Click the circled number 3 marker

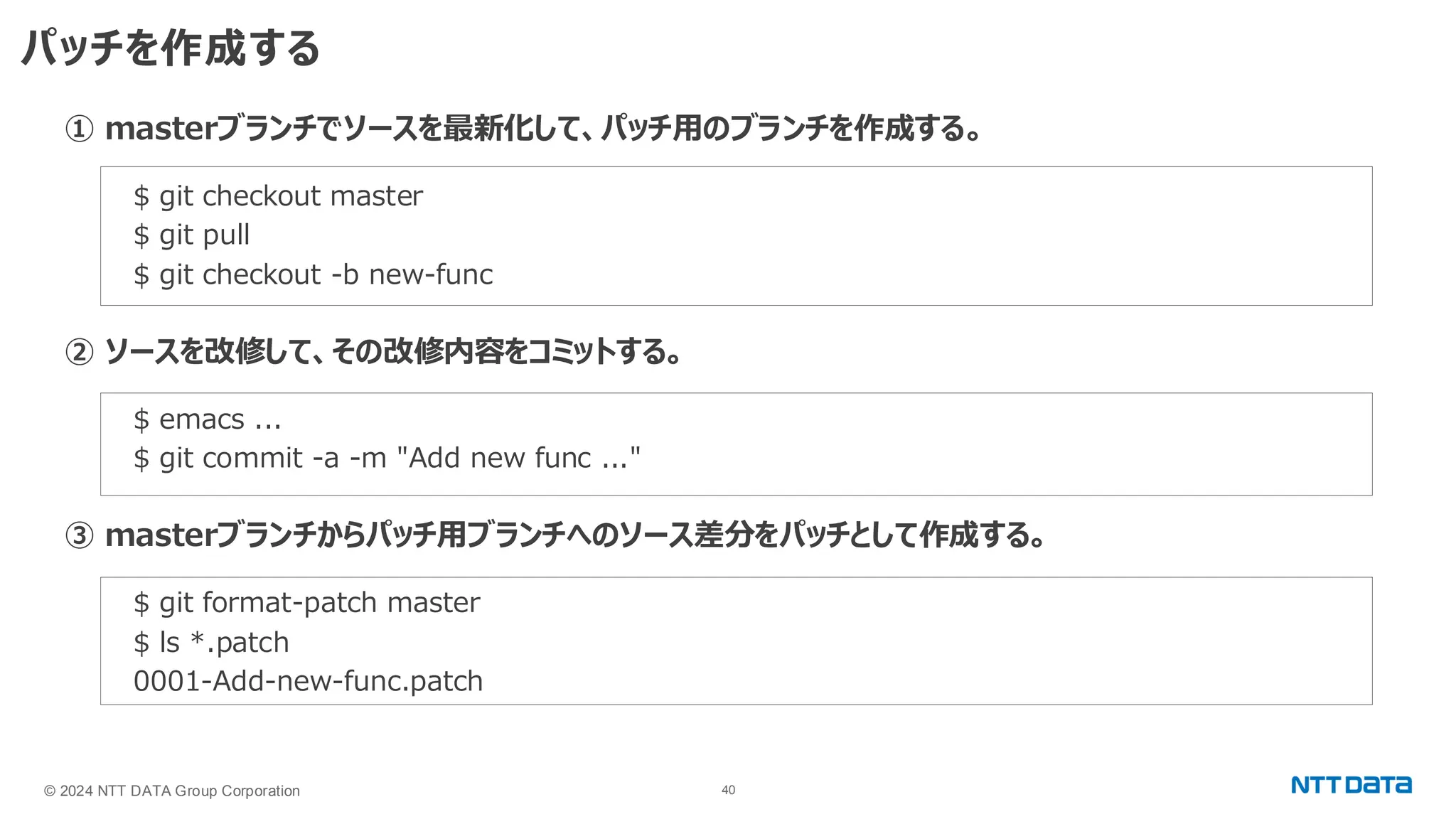click(79, 535)
